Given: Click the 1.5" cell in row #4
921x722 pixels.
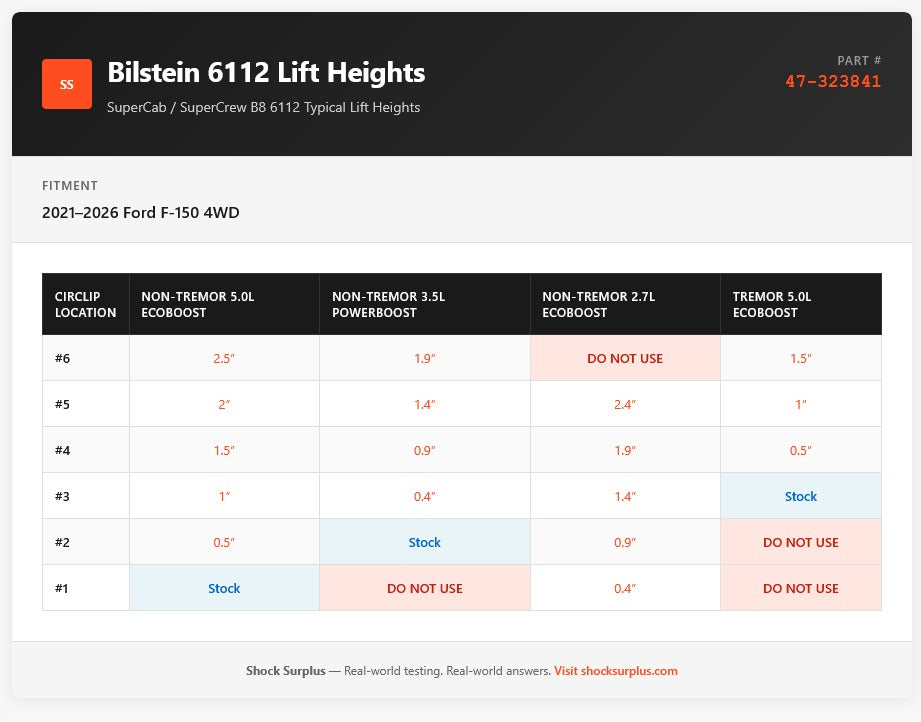Looking at the screenshot, I should tap(224, 450).
